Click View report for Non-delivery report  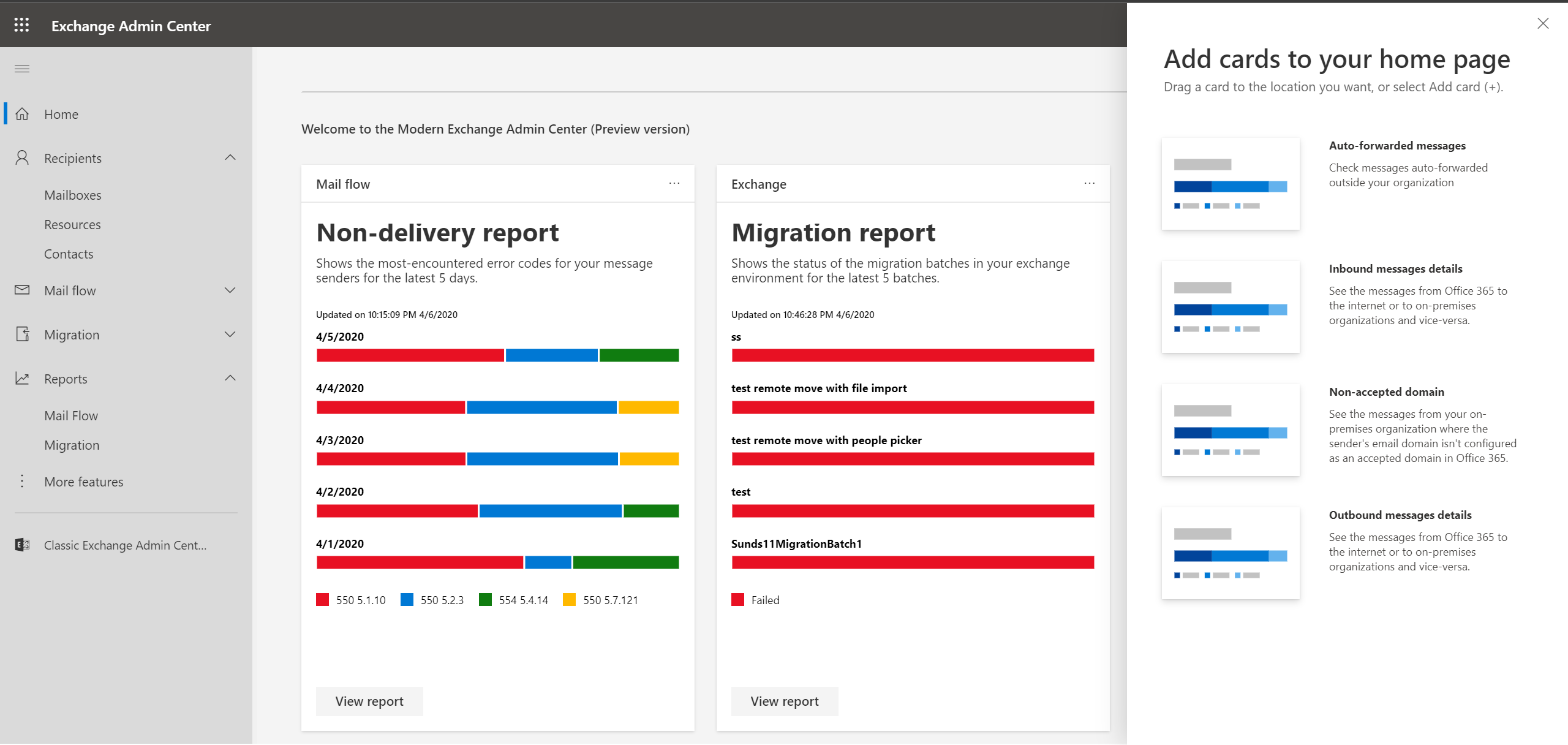tap(369, 700)
